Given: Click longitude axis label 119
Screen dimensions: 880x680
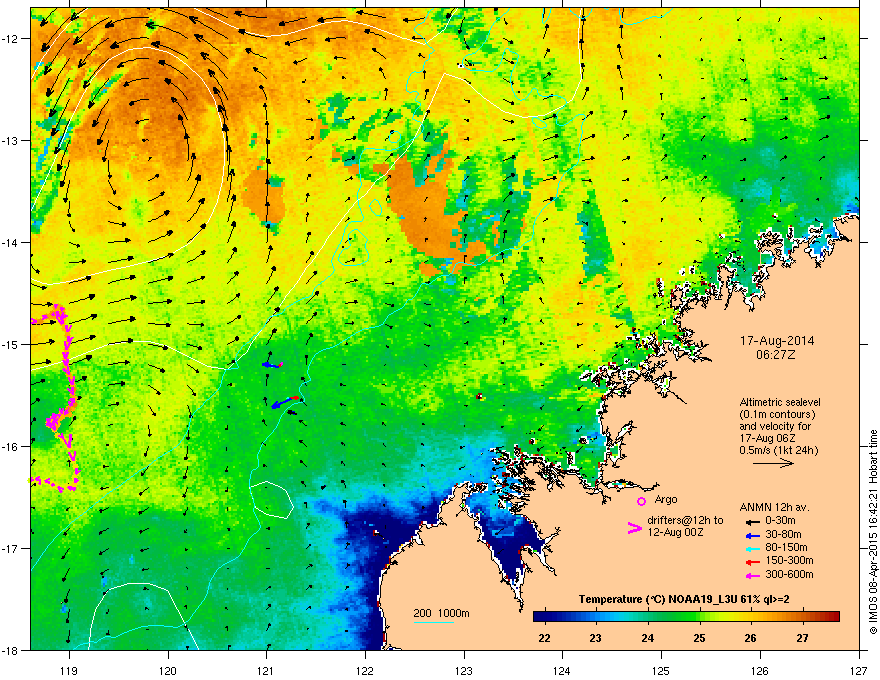Looking at the screenshot, I should 69,670.
